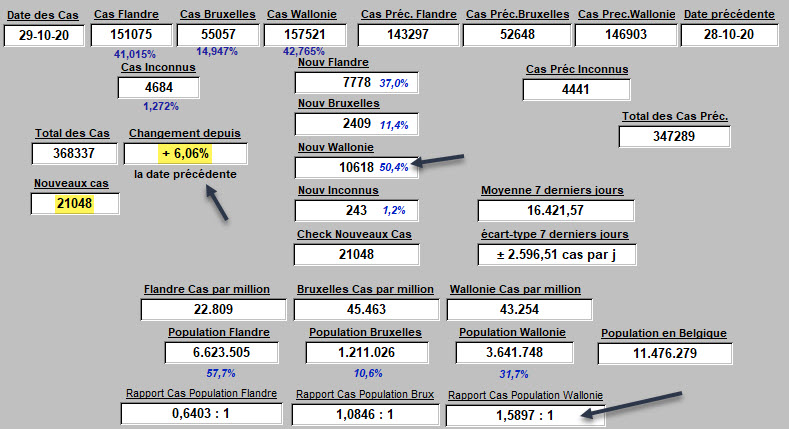Click the "la date précédente" caption
The width and height of the screenshot is (789, 429).
[185, 174]
